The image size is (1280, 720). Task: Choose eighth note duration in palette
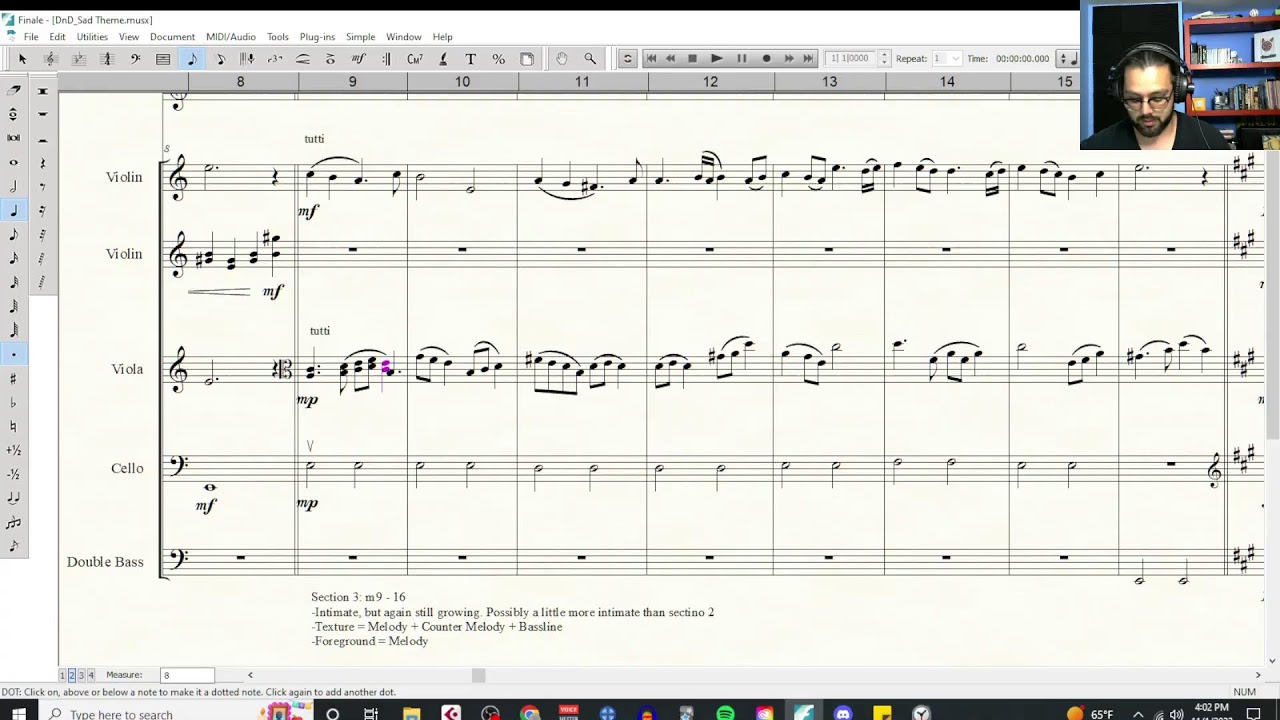point(13,234)
